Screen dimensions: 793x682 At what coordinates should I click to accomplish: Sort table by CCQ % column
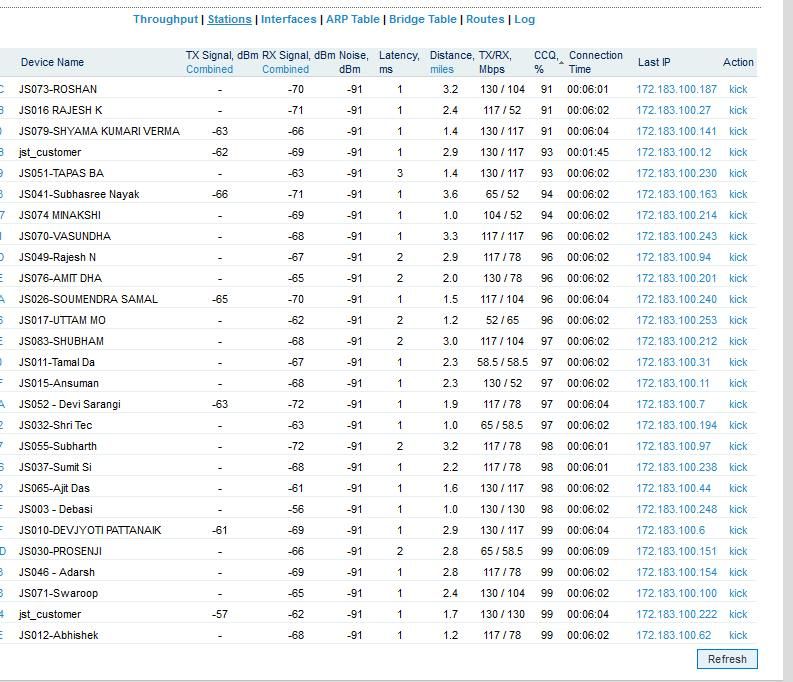pos(546,62)
